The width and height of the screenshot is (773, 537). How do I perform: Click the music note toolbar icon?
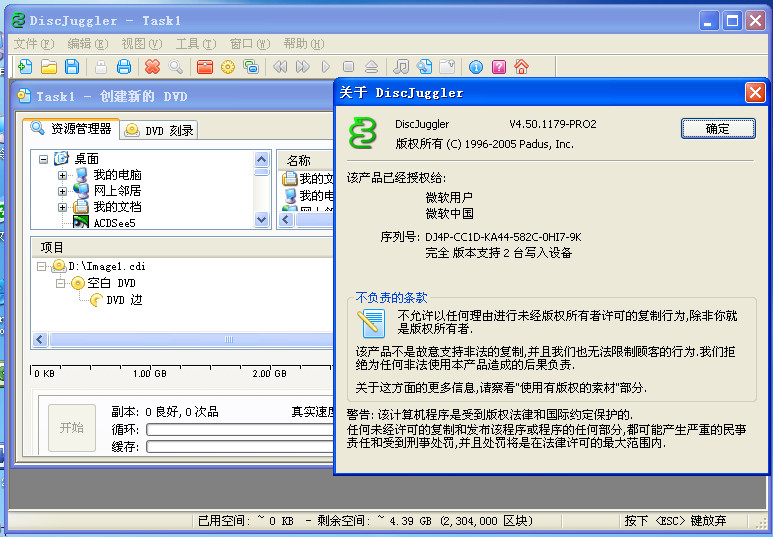[x=401, y=67]
